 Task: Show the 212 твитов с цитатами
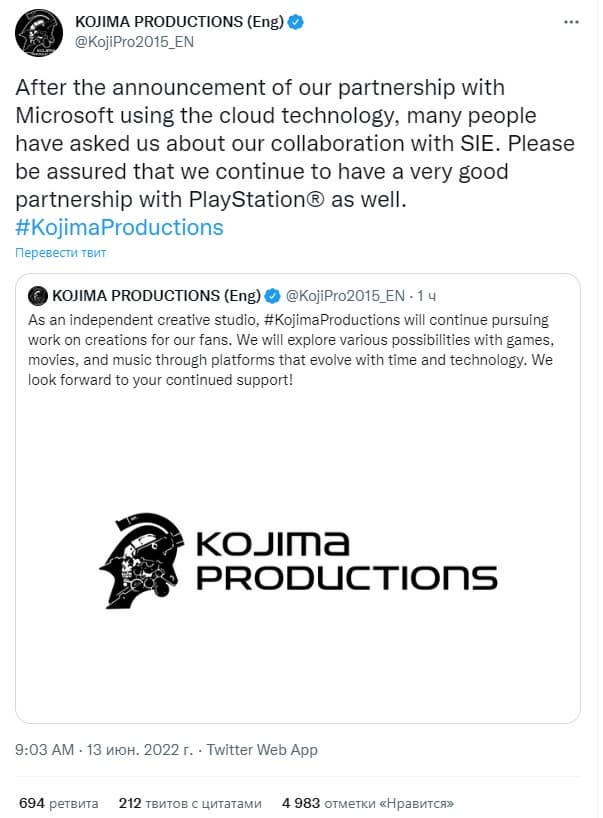[x=190, y=803]
